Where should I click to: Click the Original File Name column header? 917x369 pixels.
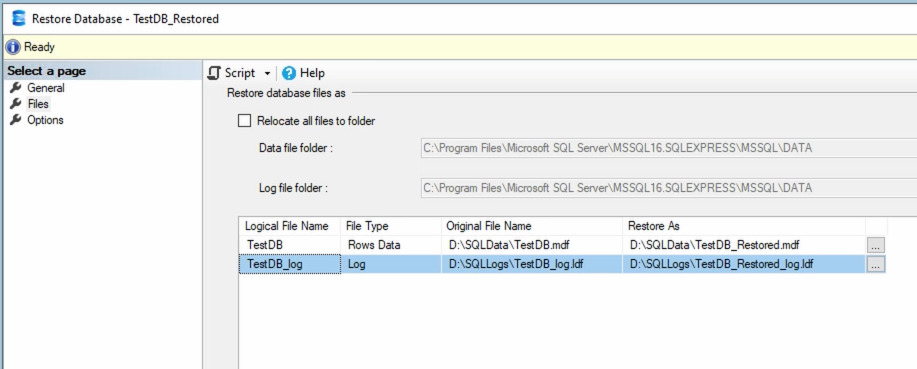click(x=532, y=226)
